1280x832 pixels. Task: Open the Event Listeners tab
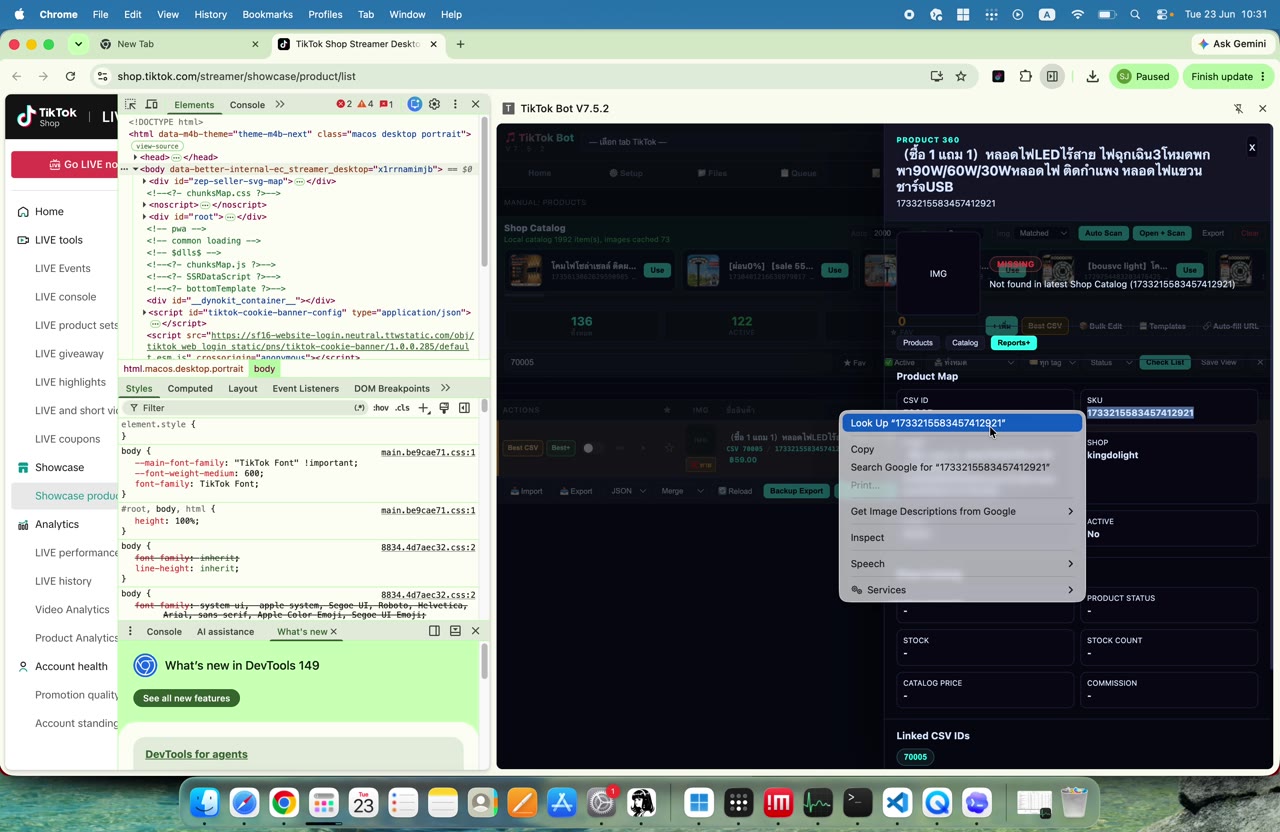(x=306, y=388)
